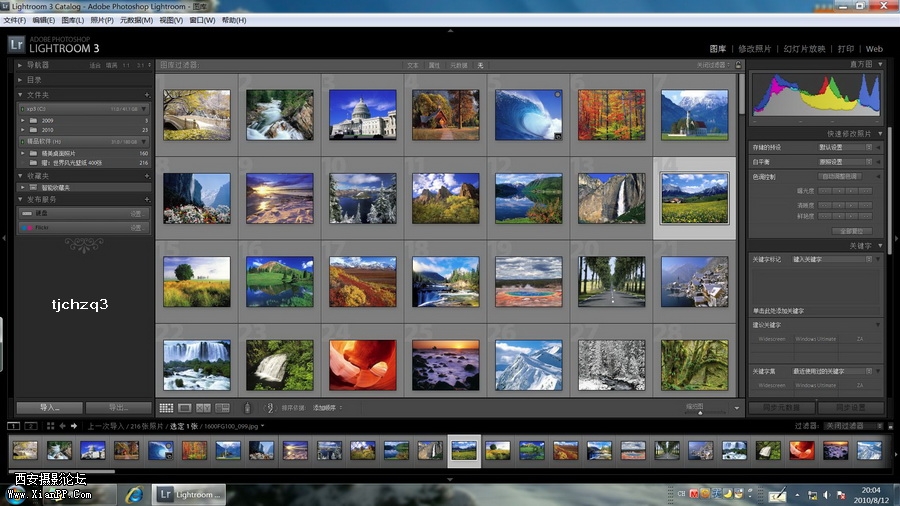Viewport: 900px width, 506px height.
Task: Expand the 2010 folder
Action: (x=21, y=129)
